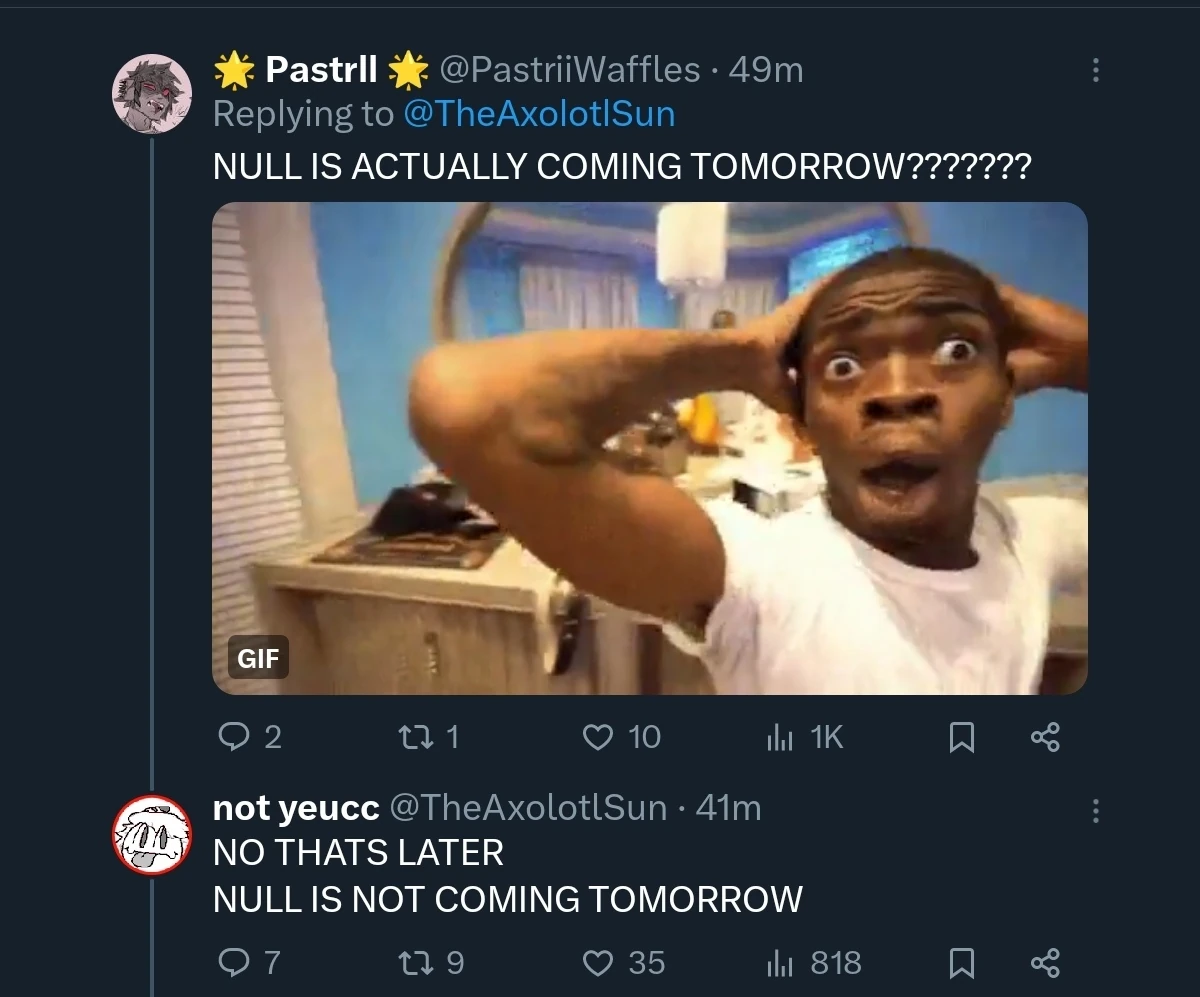Click the GIF badge on the reaction image
This screenshot has height=997, width=1200.
pos(258,658)
